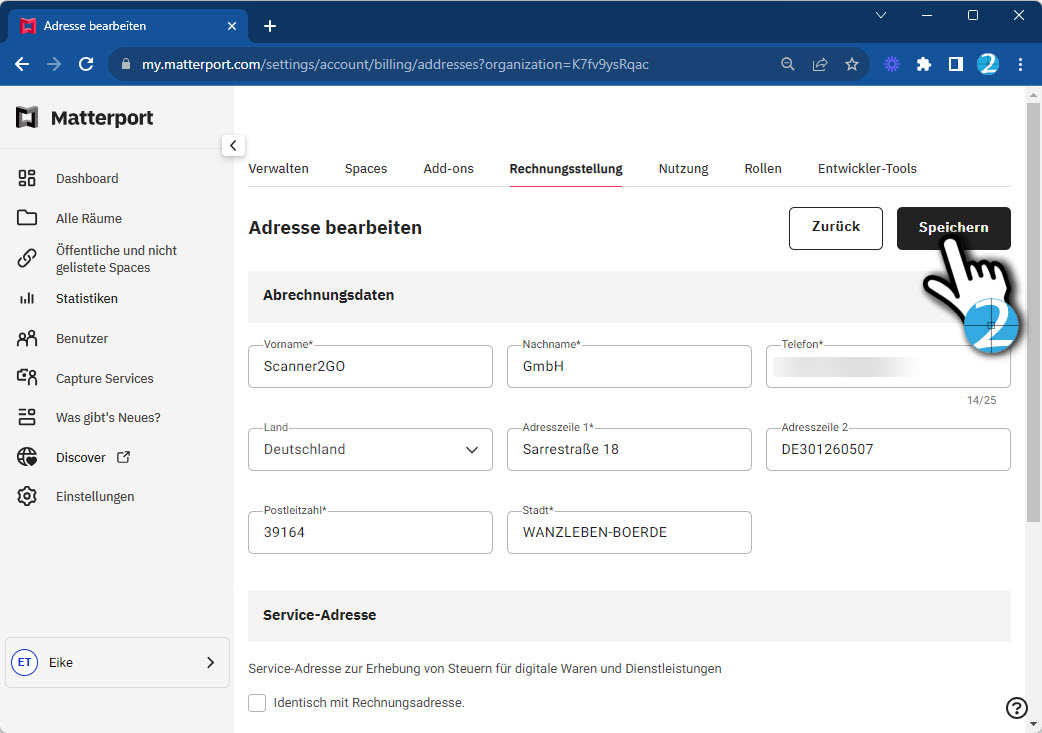This screenshot has height=733, width=1042.
Task: Click the Matterport logo icon in the sidebar
Action: point(27,118)
